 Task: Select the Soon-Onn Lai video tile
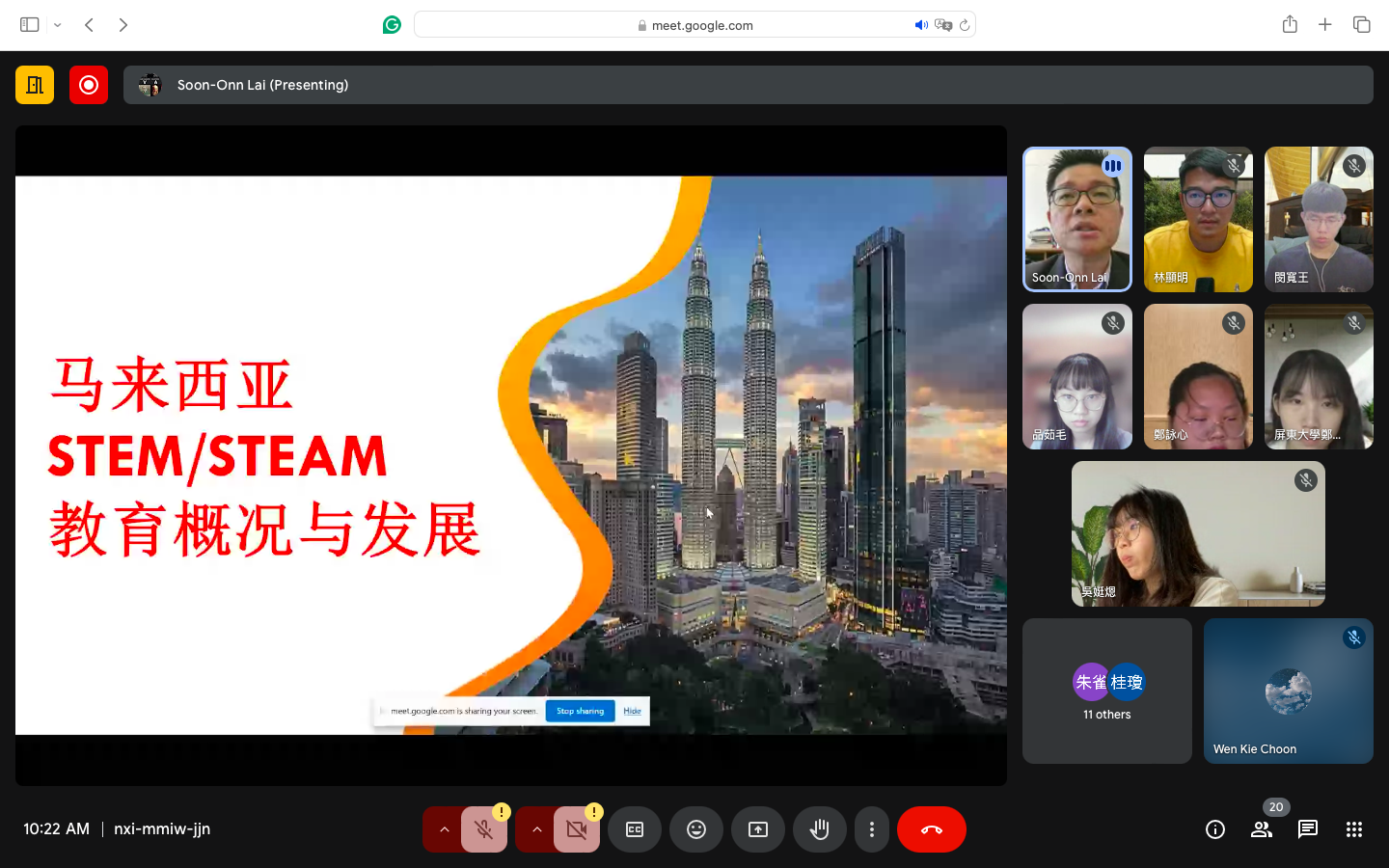[x=1076, y=219]
